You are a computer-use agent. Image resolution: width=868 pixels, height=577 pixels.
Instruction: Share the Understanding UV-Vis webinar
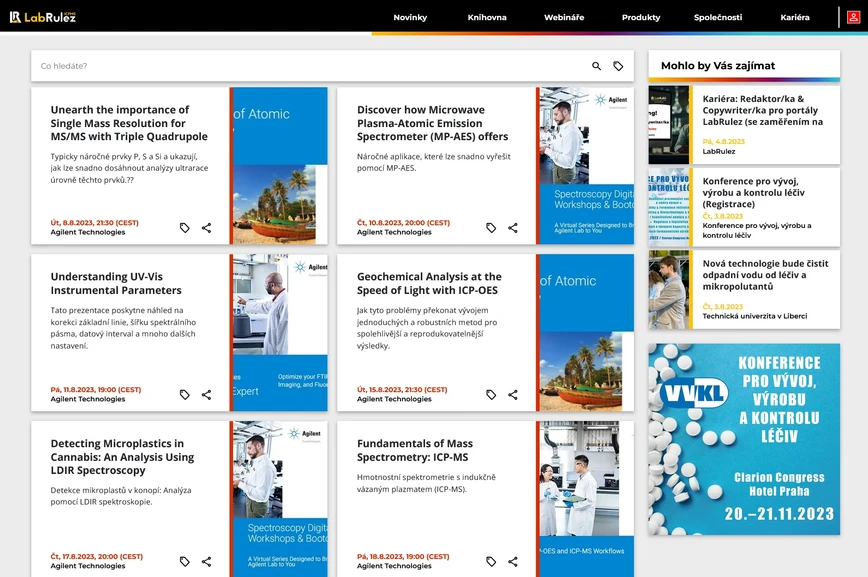(x=206, y=394)
